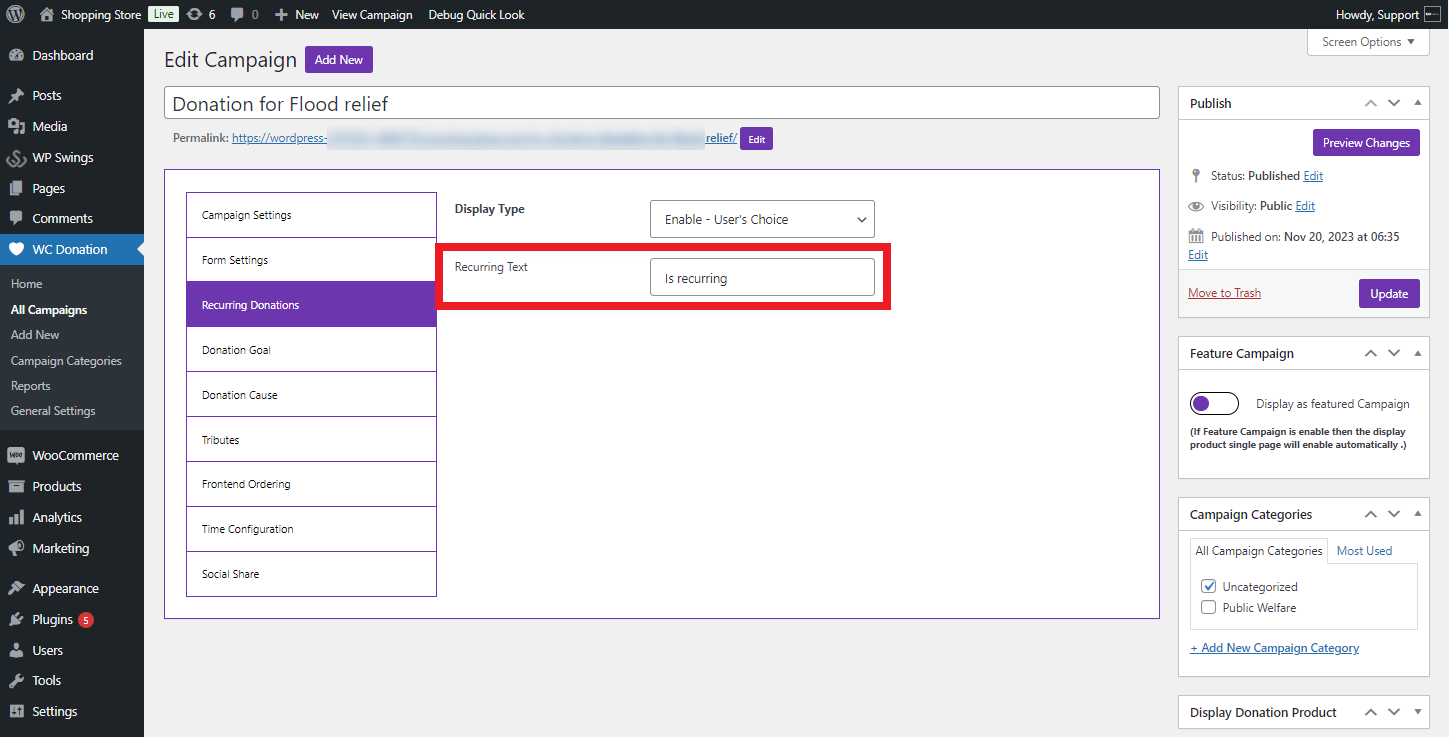Open View Campaign in the admin bar
The width and height of the screenshot is (1449, 737).
pyautogui.click(x=372, y=15)
